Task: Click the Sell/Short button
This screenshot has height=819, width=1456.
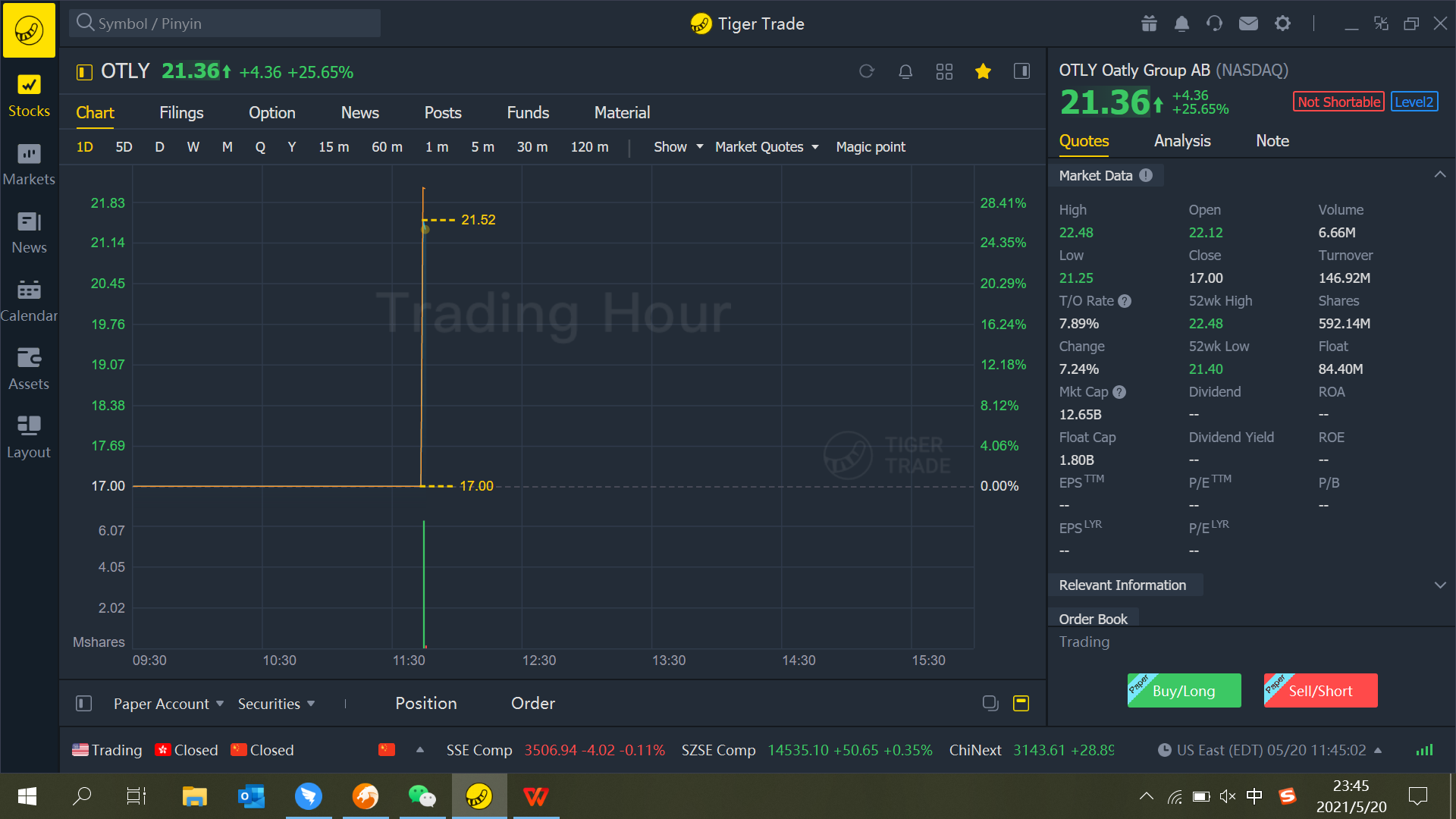Action: tap(1320, 690)
